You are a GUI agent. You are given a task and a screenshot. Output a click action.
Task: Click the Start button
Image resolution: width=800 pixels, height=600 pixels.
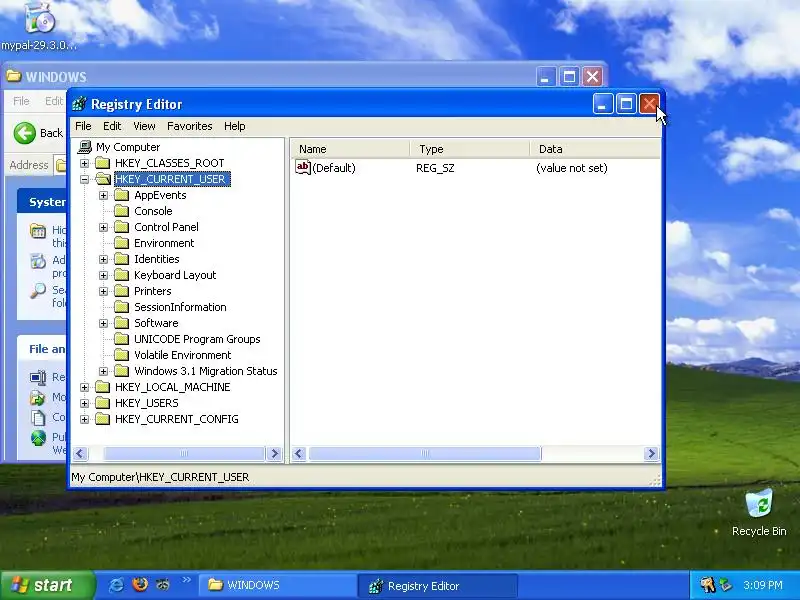coord(47,585)
